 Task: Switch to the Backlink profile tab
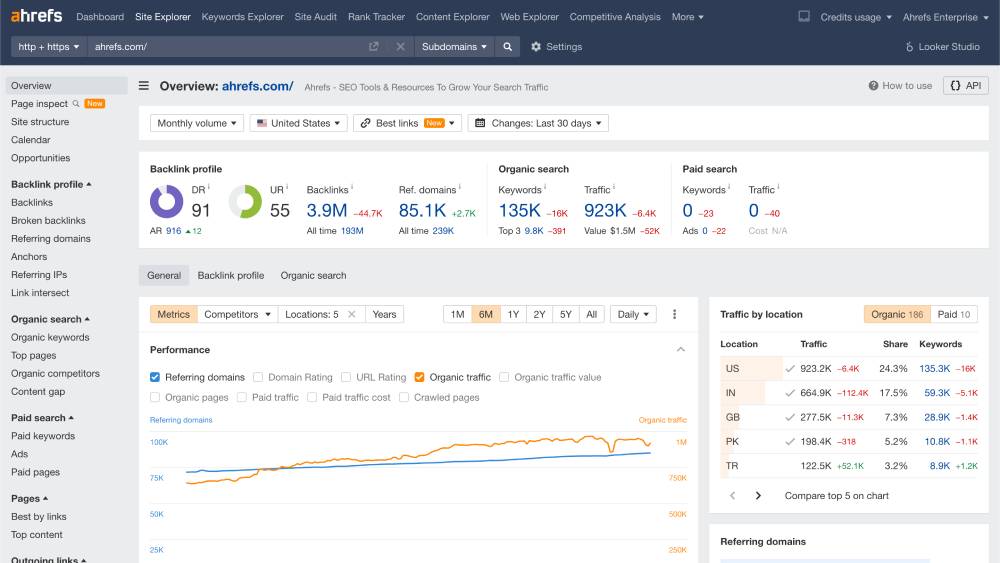(x=230, y=275)
